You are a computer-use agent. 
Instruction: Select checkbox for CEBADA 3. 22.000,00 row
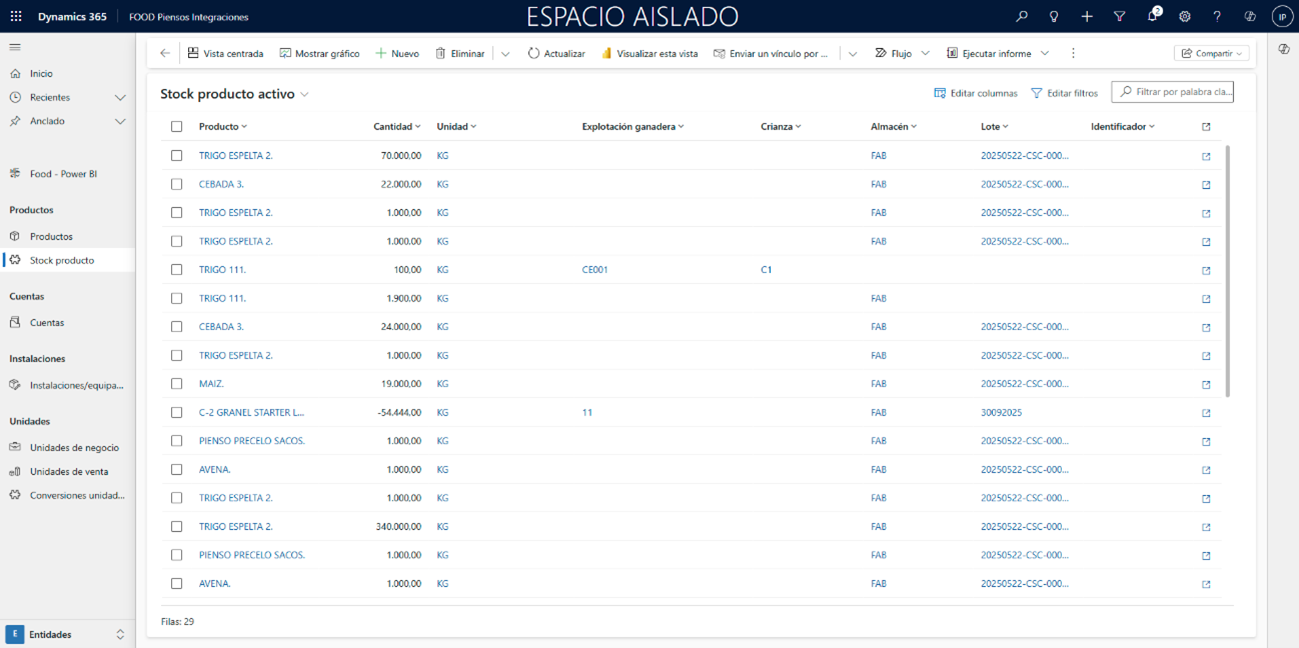pyautogui.click(x=177, y=184)
